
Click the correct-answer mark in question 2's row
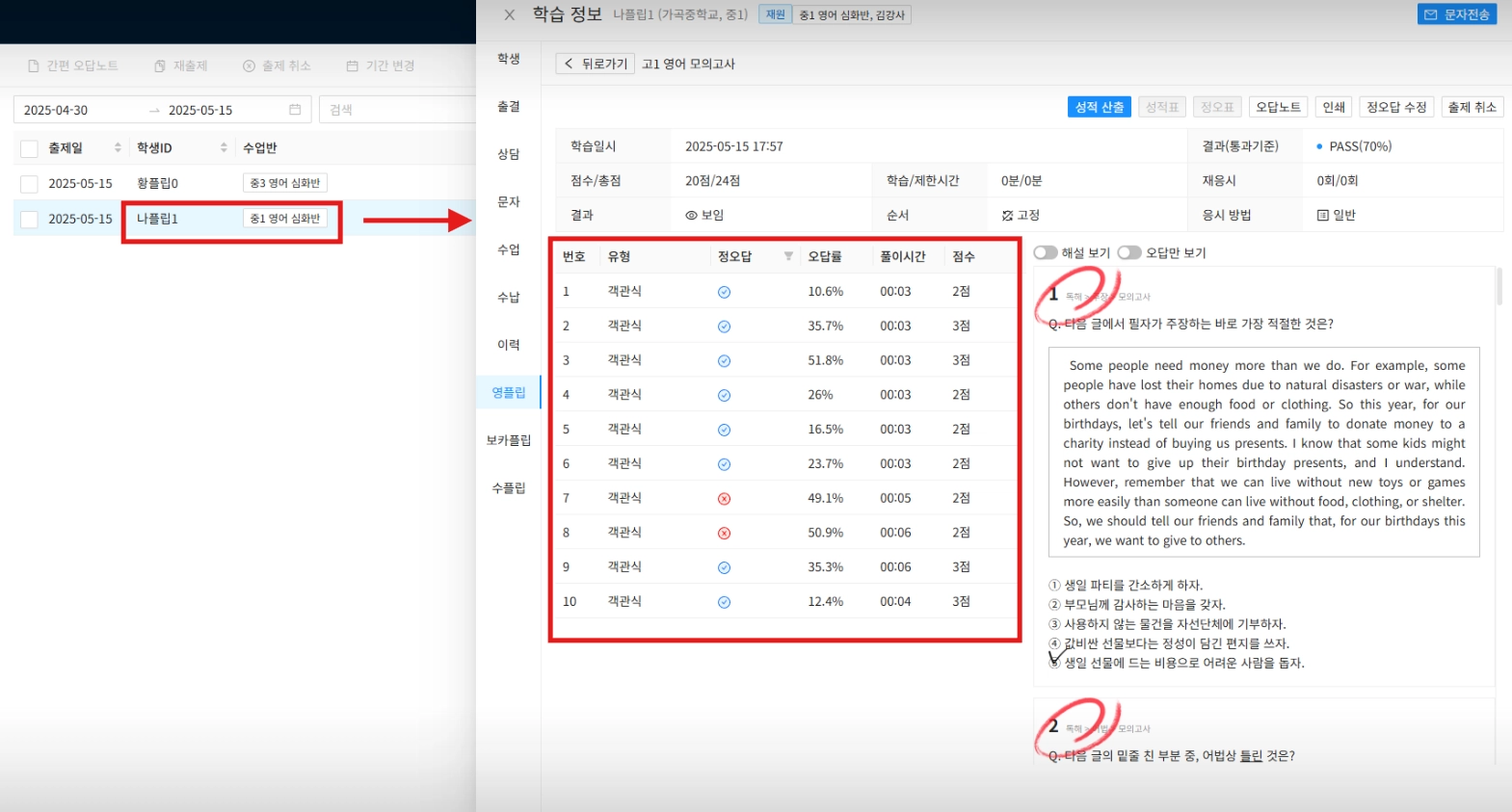click(x=724, y=327)
